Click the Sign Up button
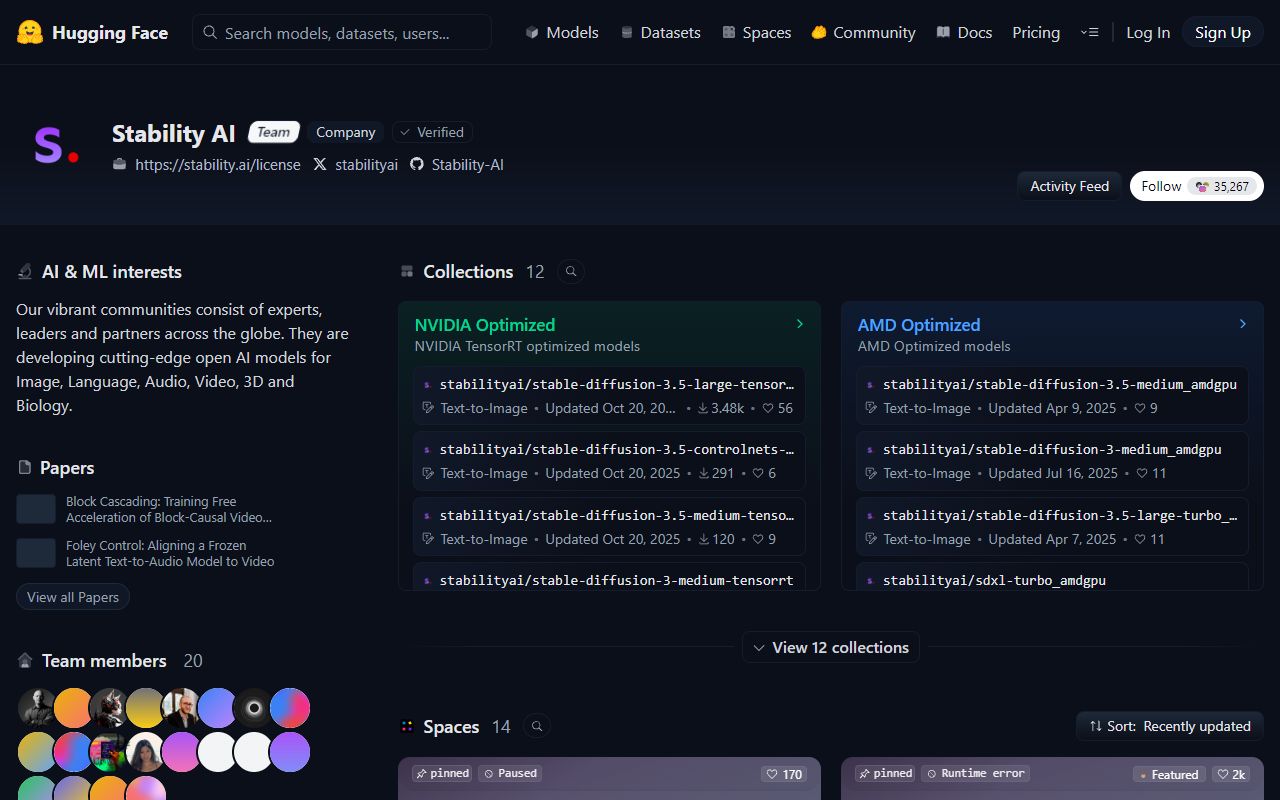Screen dimensions: 1280x800 coord(1222,31)
